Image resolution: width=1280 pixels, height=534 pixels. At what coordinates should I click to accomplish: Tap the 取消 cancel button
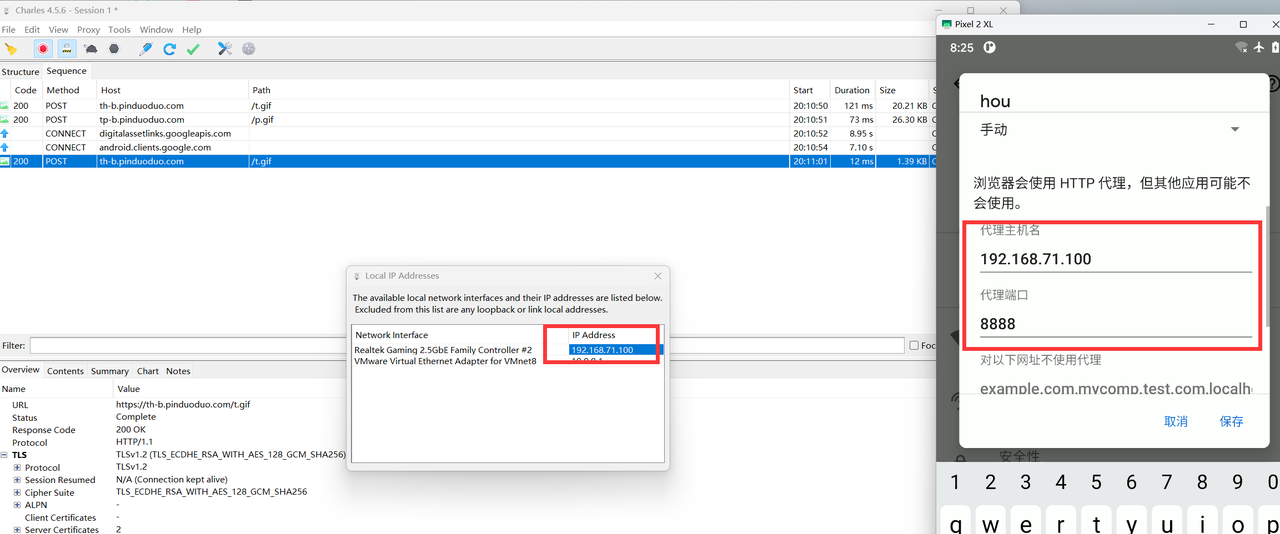tap(1176, 422)
